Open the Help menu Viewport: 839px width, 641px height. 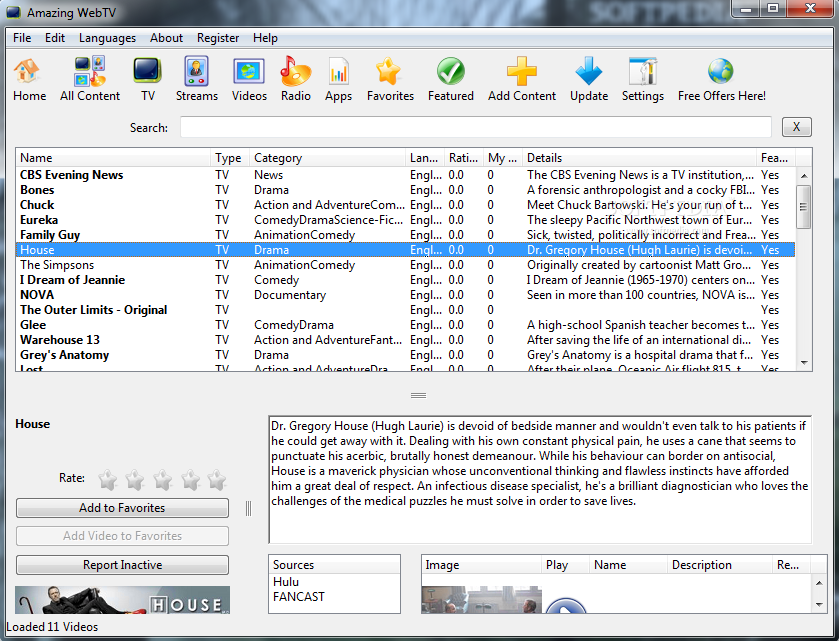point(265,38)
